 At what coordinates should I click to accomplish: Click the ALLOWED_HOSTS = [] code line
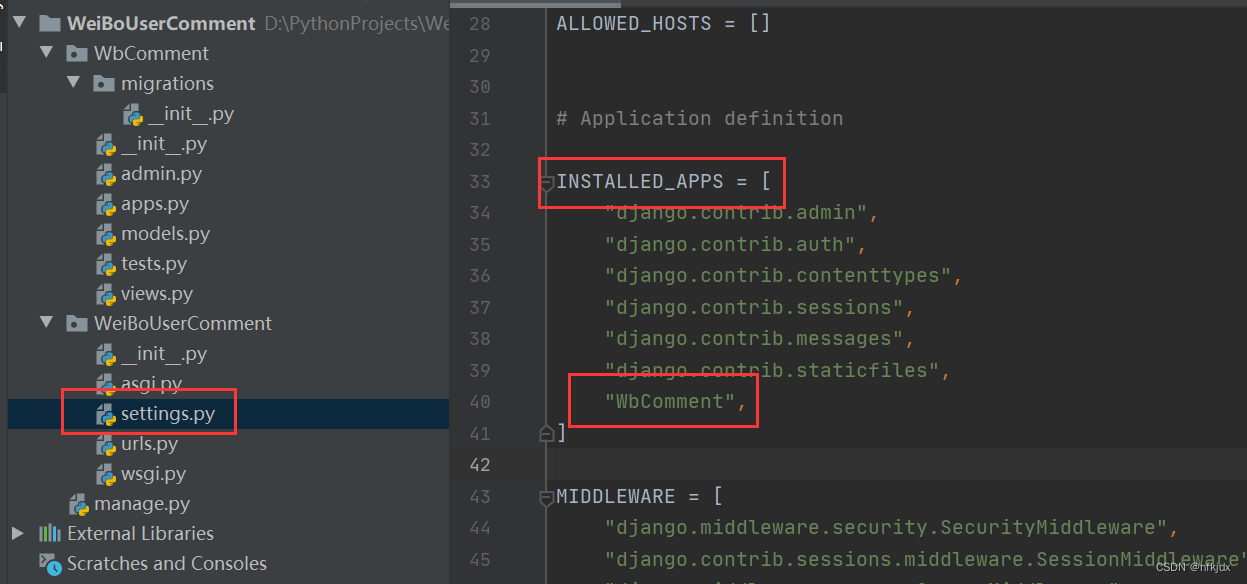click(x=664, y=23)
